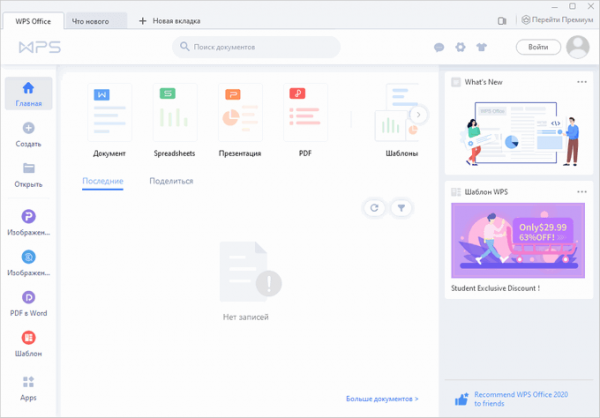Open Больше документов link
600x418 pixels.
tap(382, 399)
